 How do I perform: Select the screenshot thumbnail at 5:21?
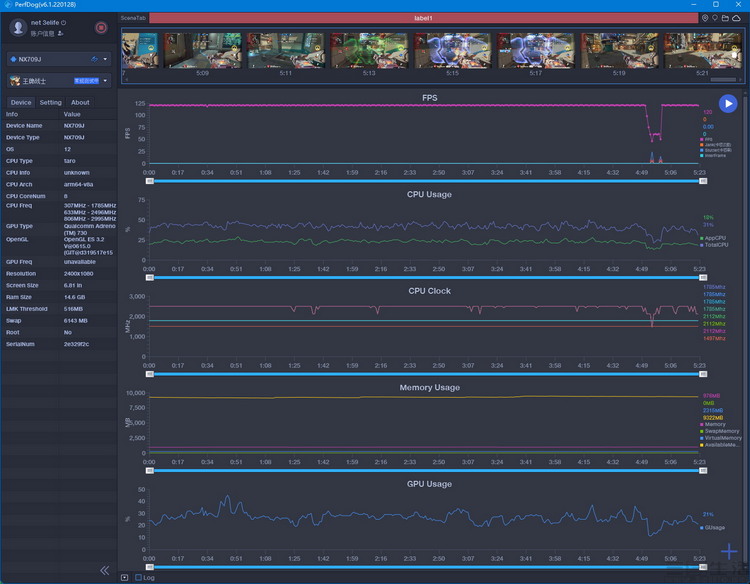(702, 51)
